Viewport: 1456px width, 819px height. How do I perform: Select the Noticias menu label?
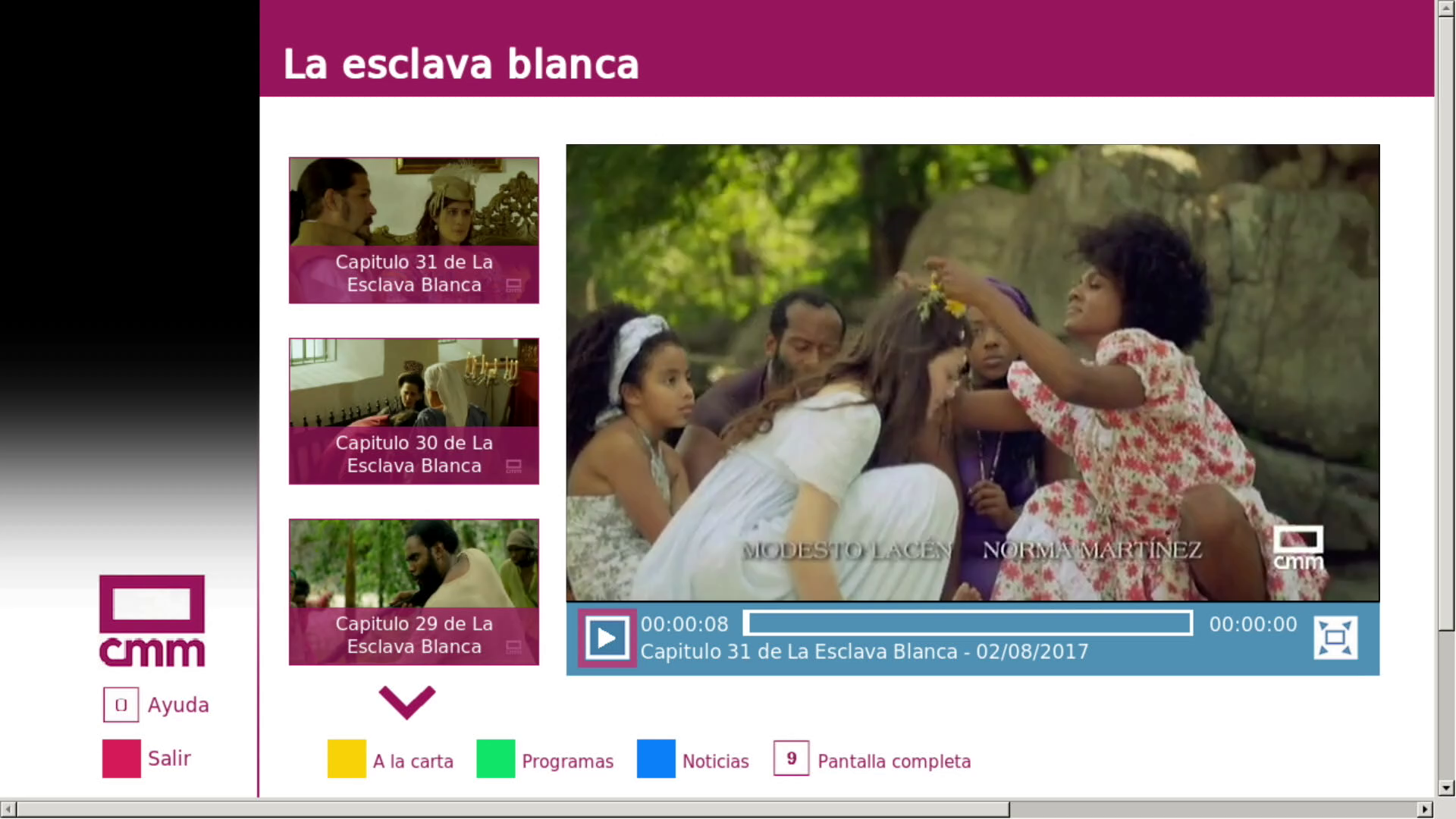(715, 761)
